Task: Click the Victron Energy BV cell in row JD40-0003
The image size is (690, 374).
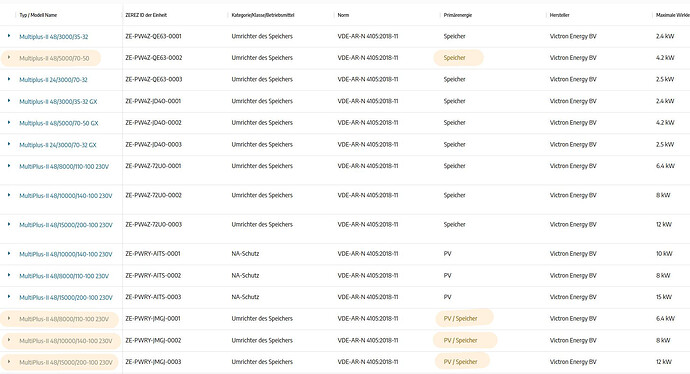Action: tap(573, 144)
